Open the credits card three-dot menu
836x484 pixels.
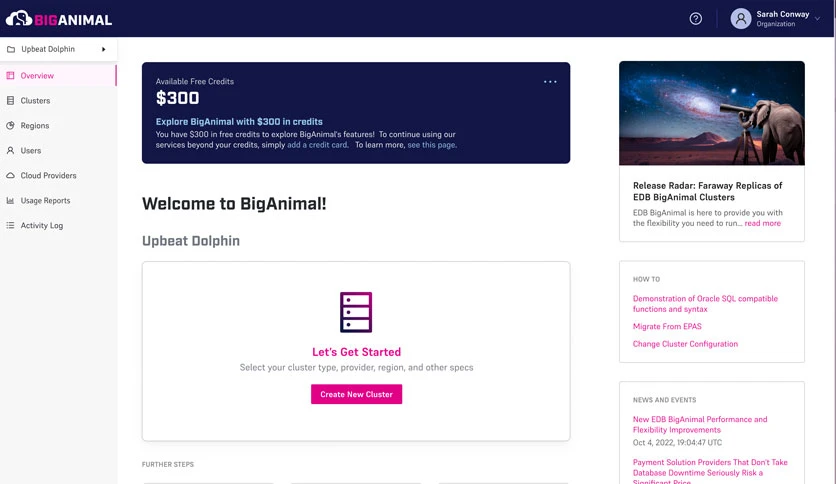[550, 82]
